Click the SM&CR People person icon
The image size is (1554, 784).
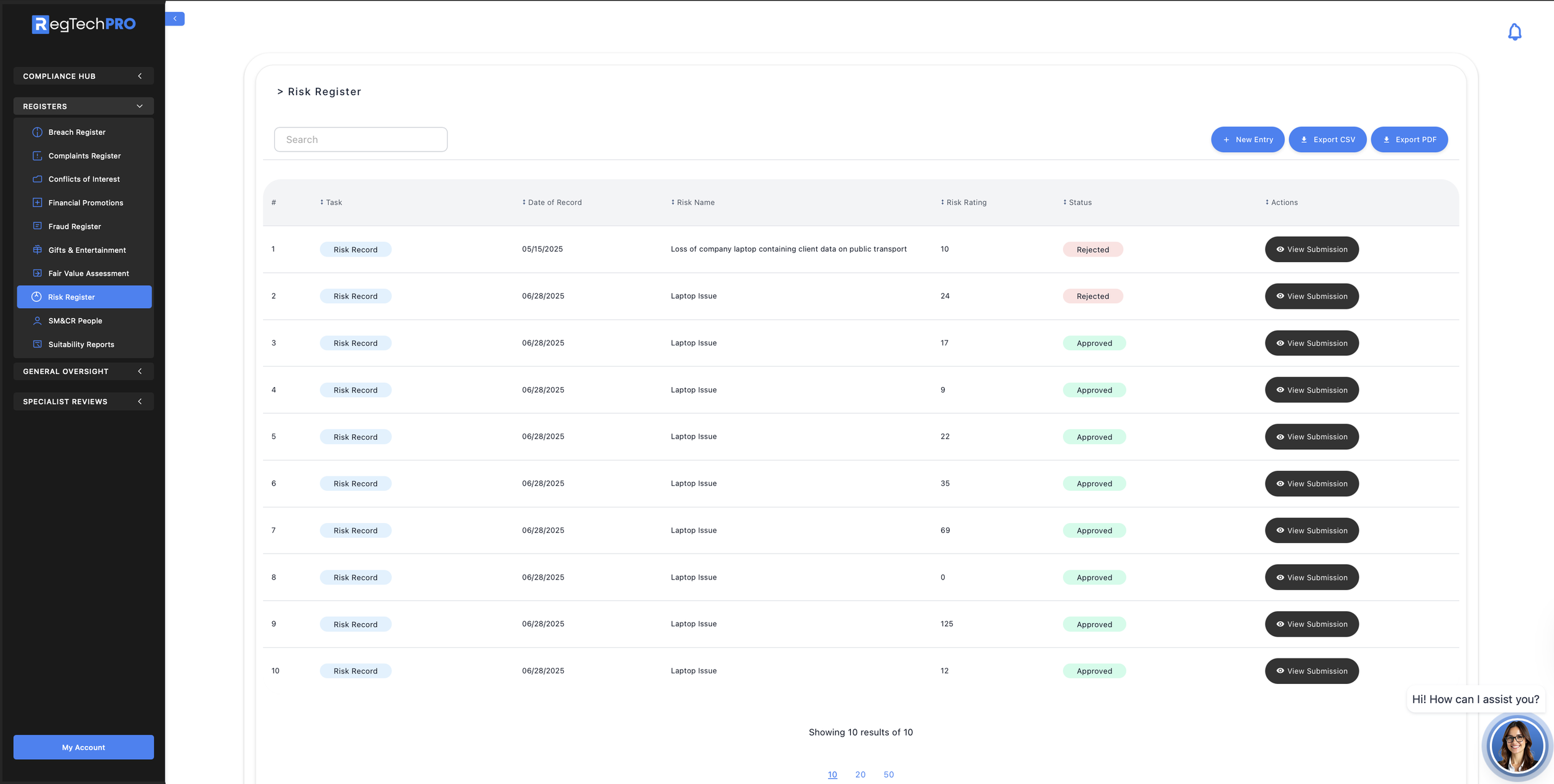(37, 321)
